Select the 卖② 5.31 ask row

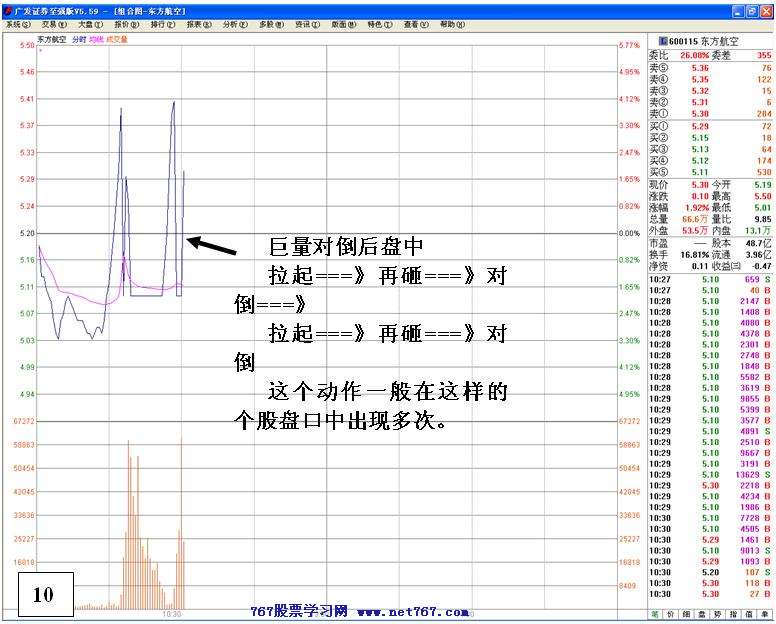(710, 102)
